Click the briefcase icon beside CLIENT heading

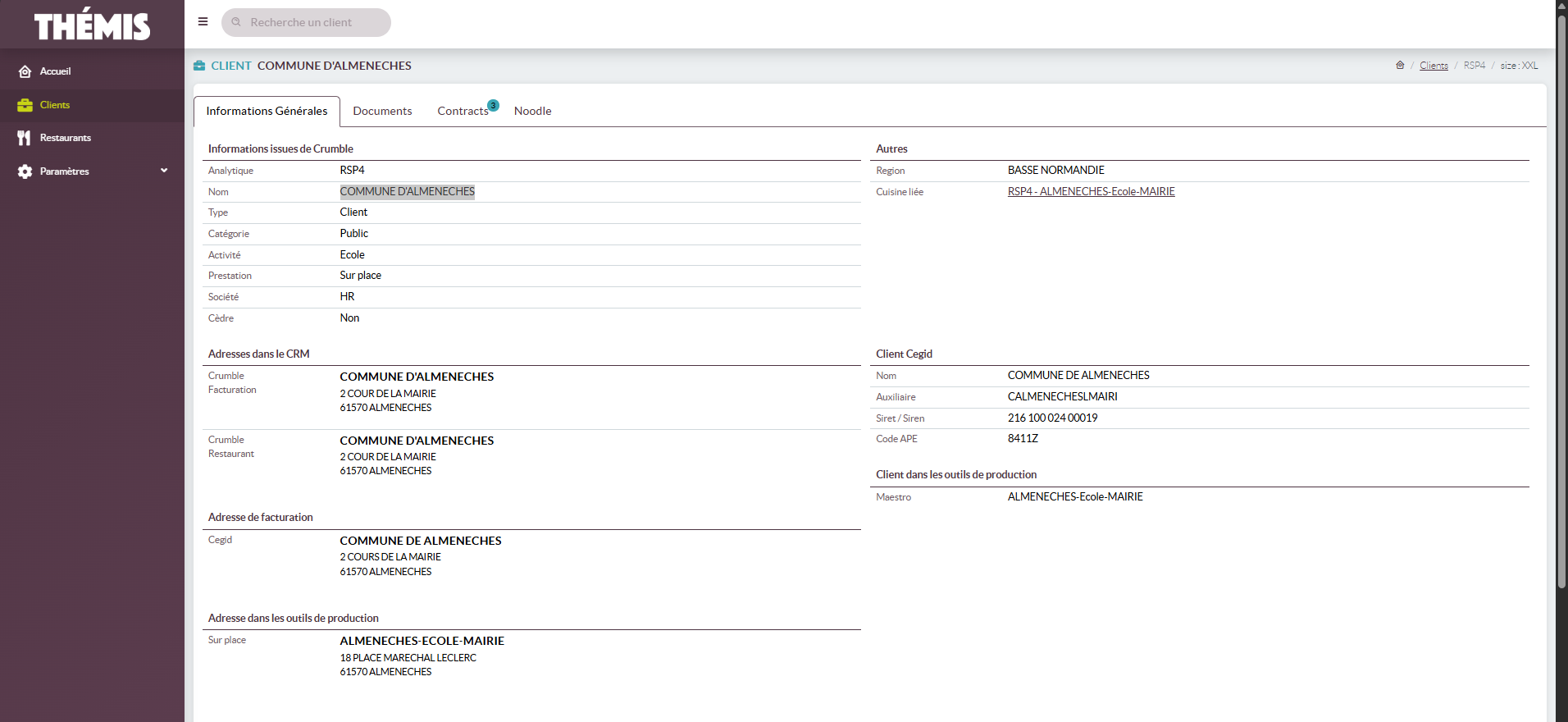tap(199, 66)
